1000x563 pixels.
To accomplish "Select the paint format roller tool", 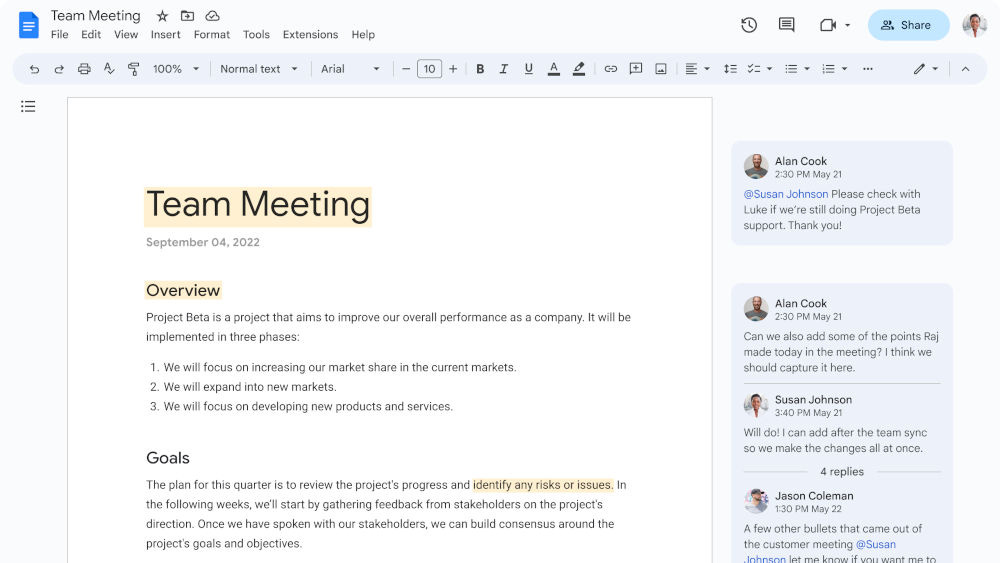I will 133,69.
